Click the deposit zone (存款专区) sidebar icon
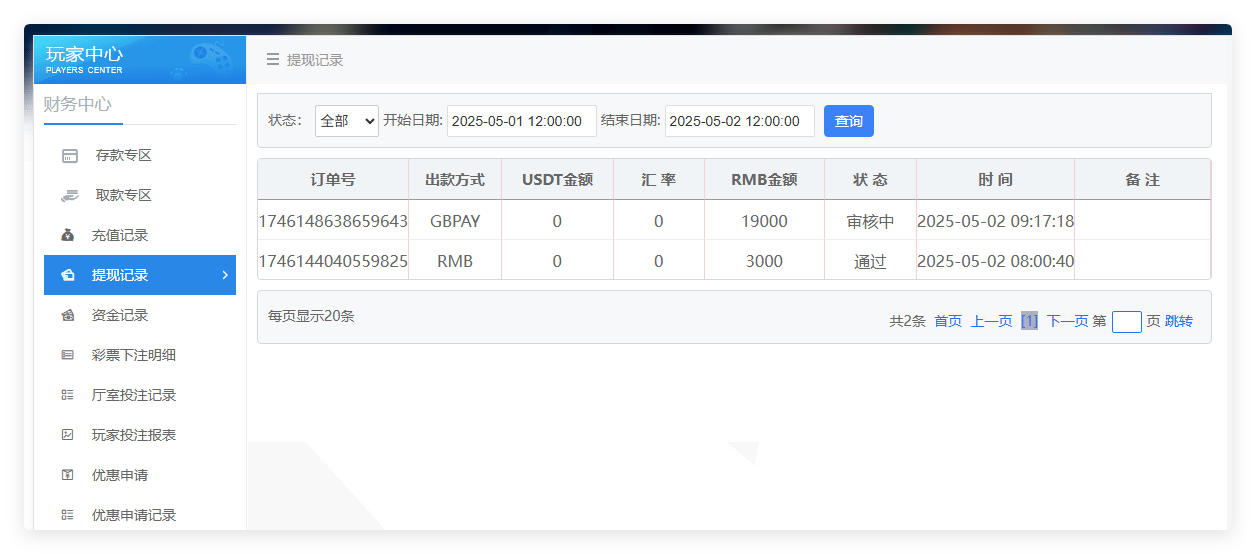1256x554 pixels. (69, 156)
